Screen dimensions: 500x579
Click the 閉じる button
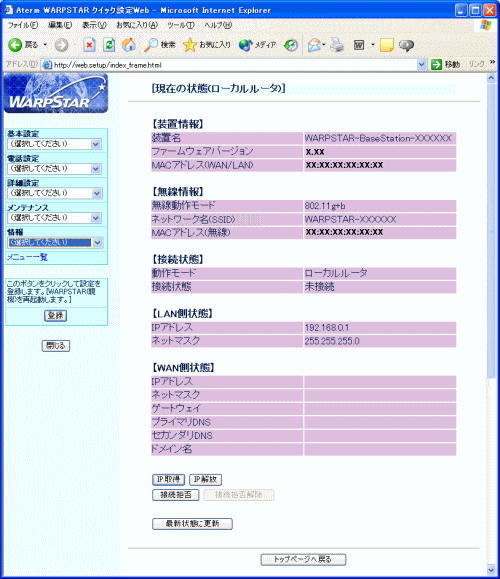pyautogui.click(x=56, y=346)
